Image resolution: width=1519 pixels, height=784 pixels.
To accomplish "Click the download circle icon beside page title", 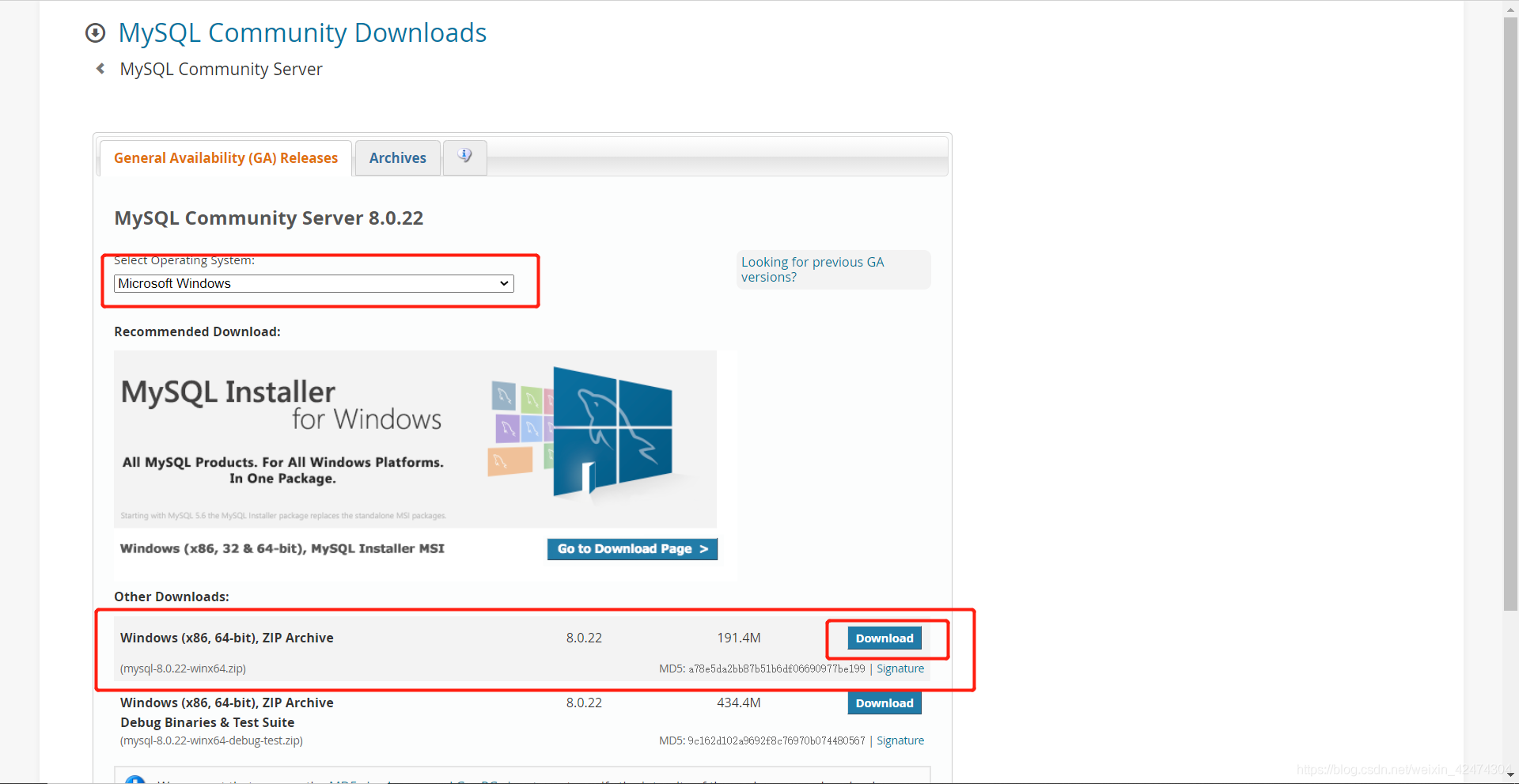I will click(x=95, y=33).
